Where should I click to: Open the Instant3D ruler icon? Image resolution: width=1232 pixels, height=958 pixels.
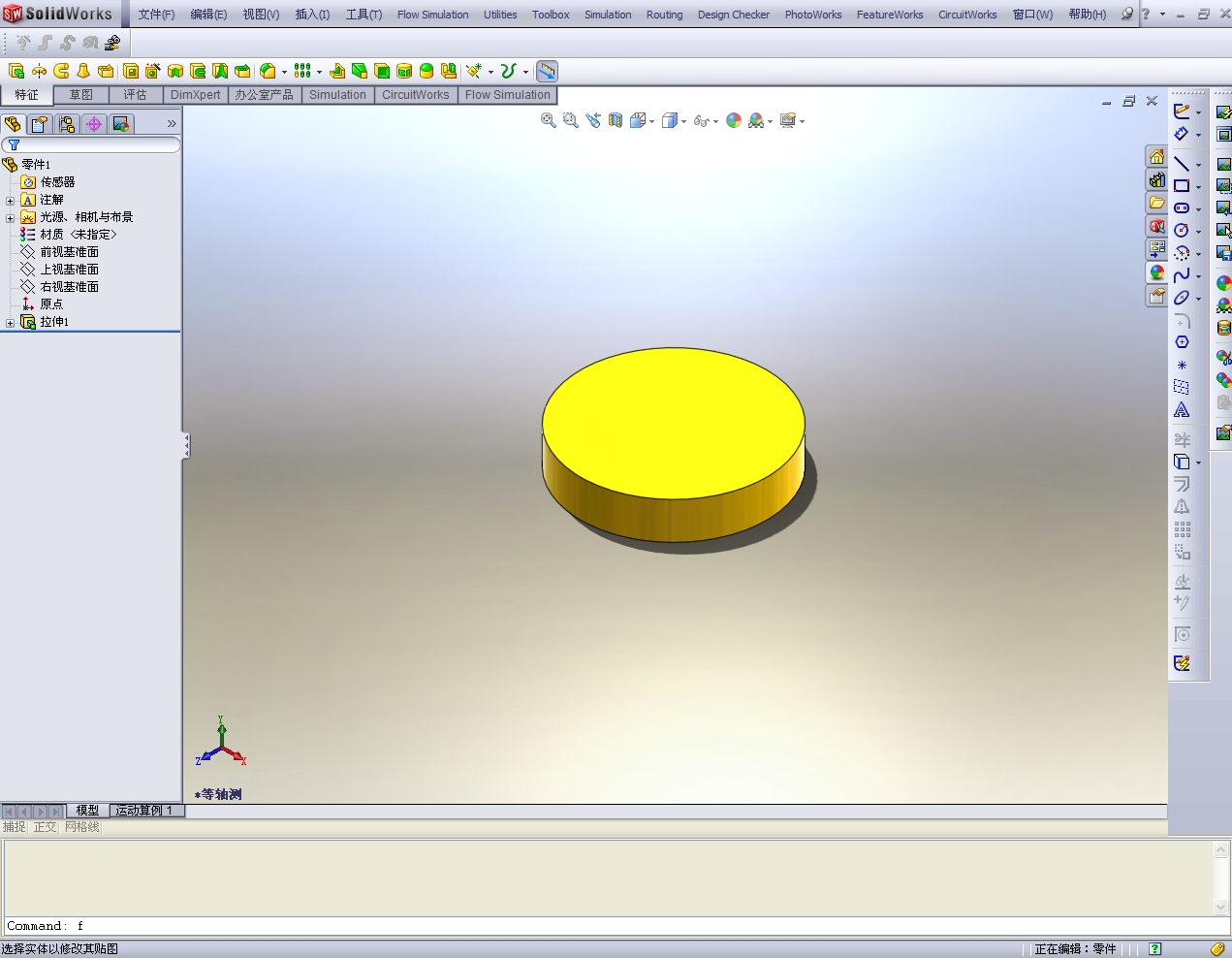point(547,71)
